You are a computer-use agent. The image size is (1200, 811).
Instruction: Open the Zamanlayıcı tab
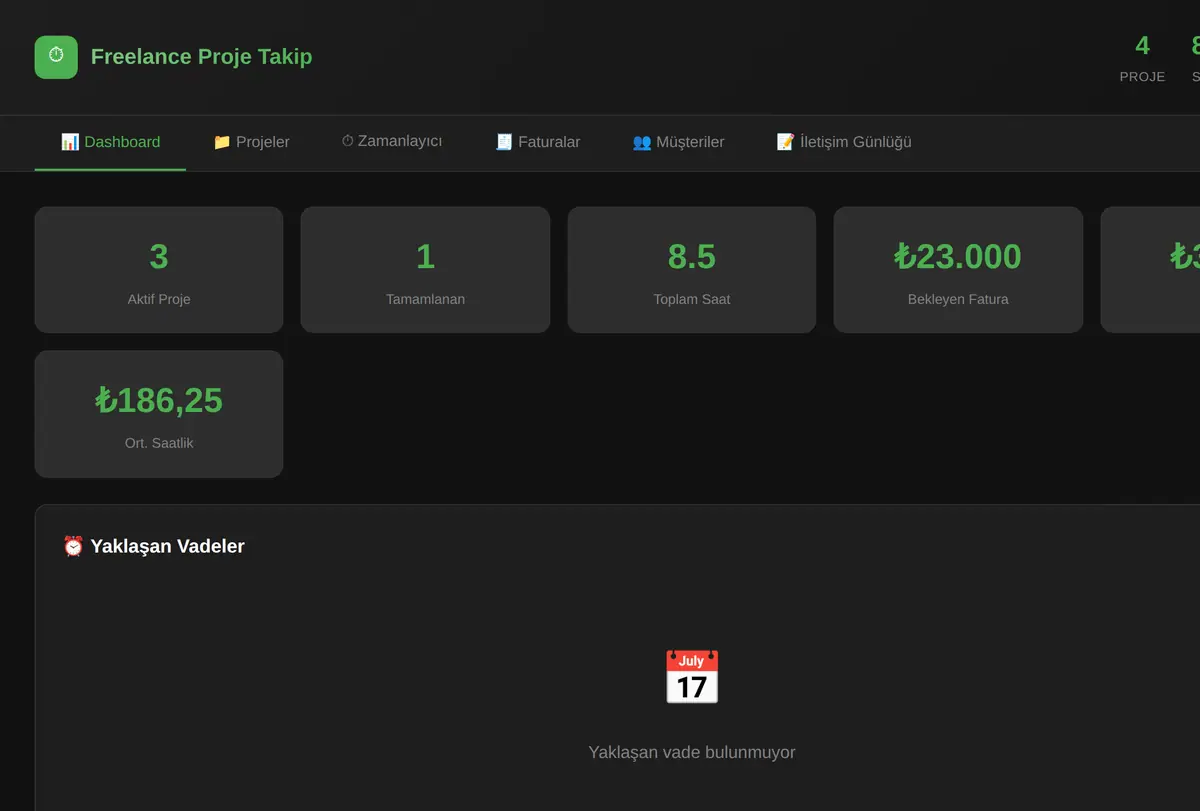point(392,142)
